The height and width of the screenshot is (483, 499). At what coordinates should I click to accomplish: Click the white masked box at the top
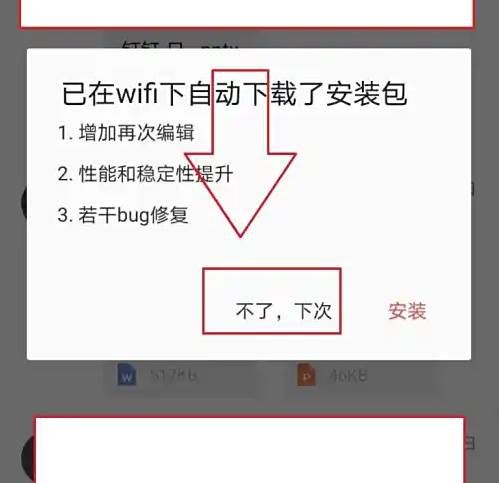(x=247, y=14)
